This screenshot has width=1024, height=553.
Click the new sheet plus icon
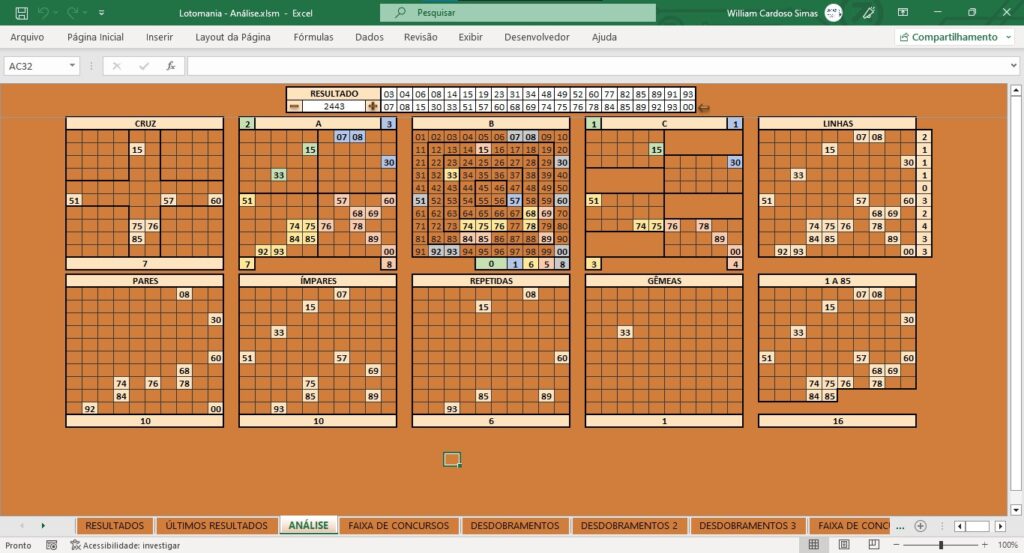(x=920, y=526)
